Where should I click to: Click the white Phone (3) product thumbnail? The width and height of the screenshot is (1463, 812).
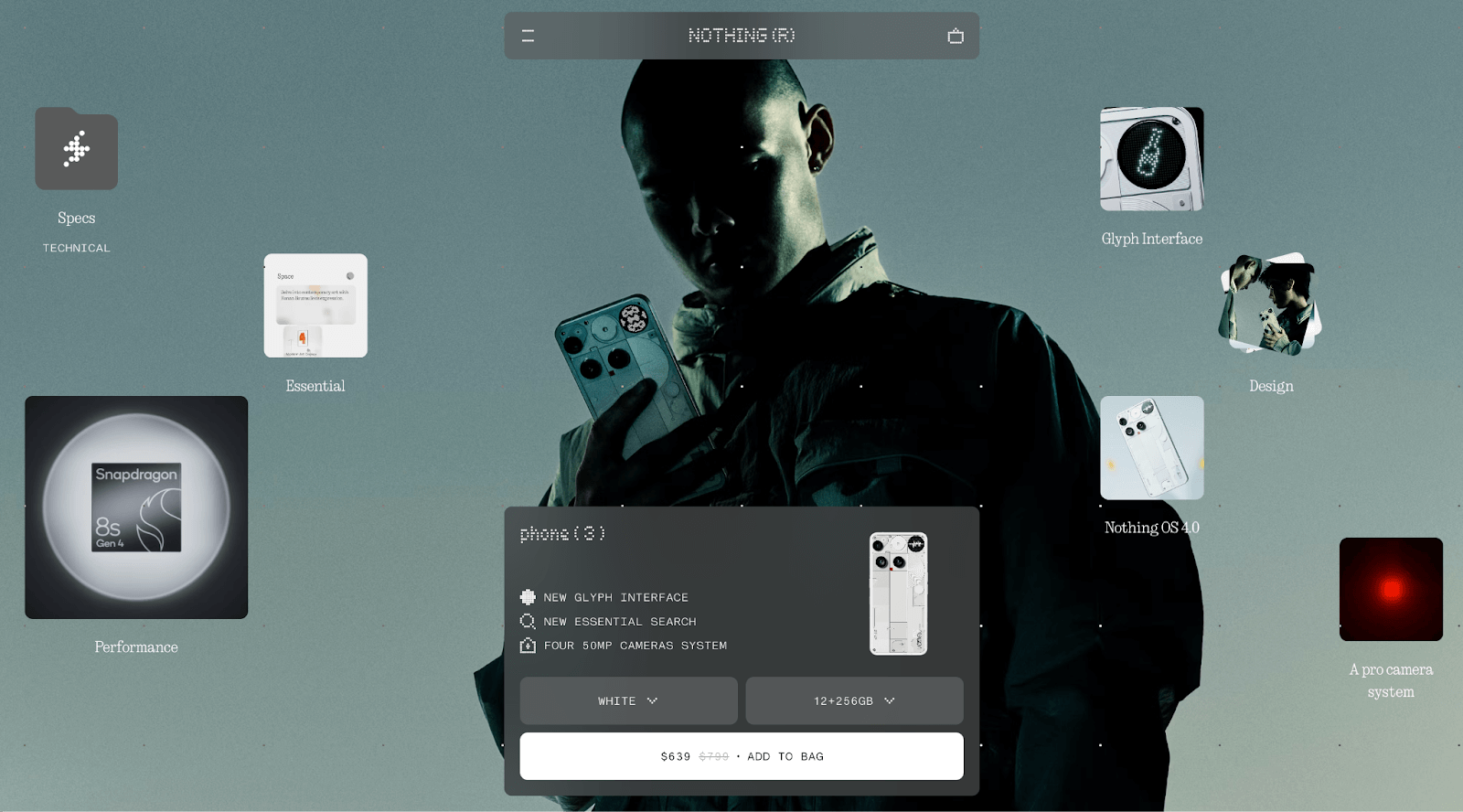click(898, 593)
